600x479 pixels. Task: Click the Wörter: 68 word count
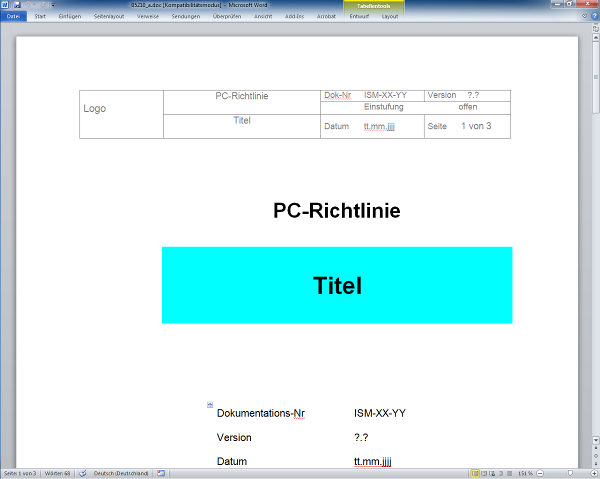(59, 473)
